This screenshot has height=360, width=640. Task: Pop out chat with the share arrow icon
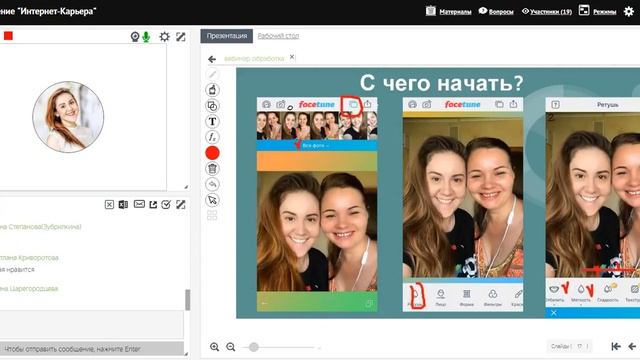pos(153,204)
